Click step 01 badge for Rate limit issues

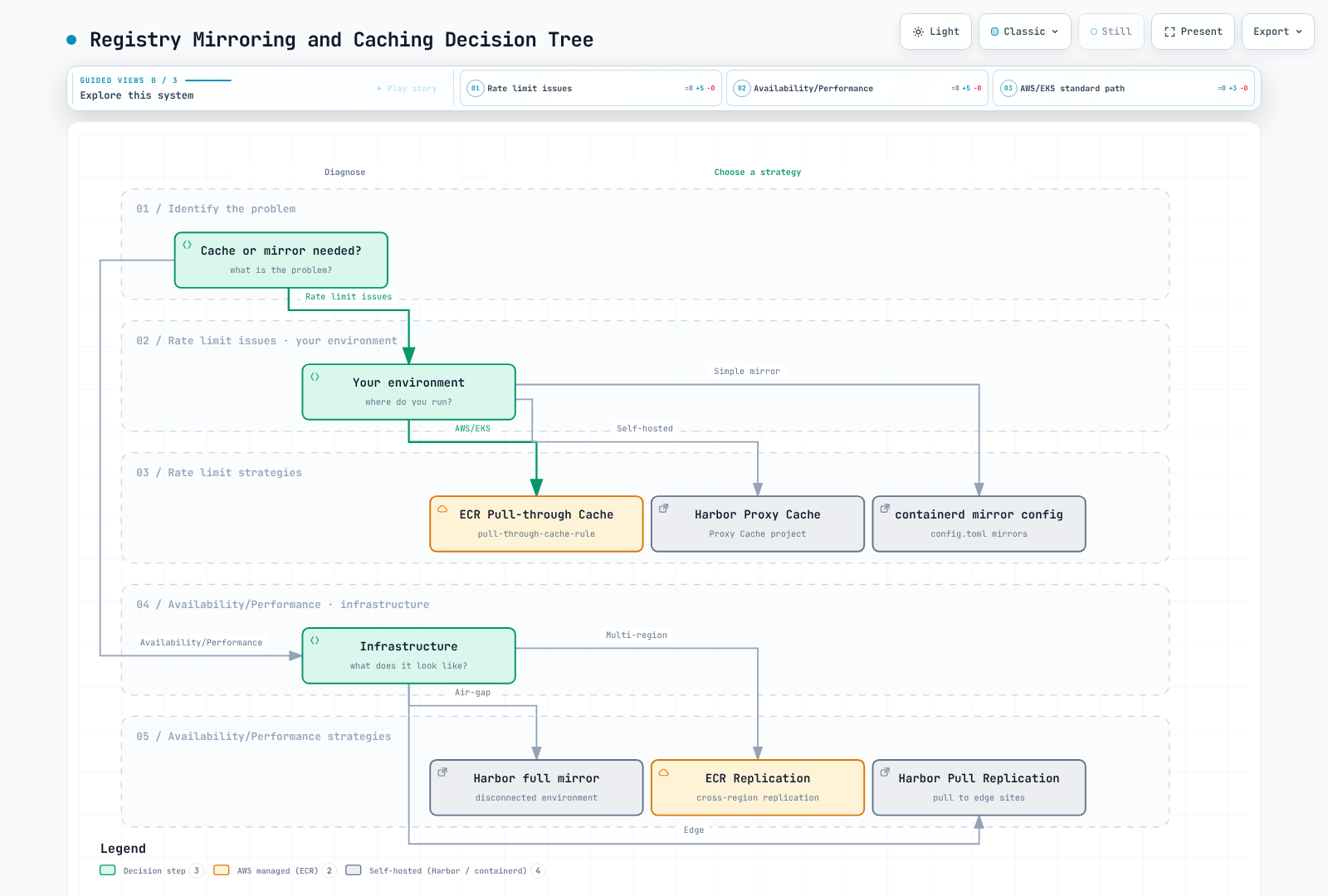pyautogui.click(x=476, y=88)
